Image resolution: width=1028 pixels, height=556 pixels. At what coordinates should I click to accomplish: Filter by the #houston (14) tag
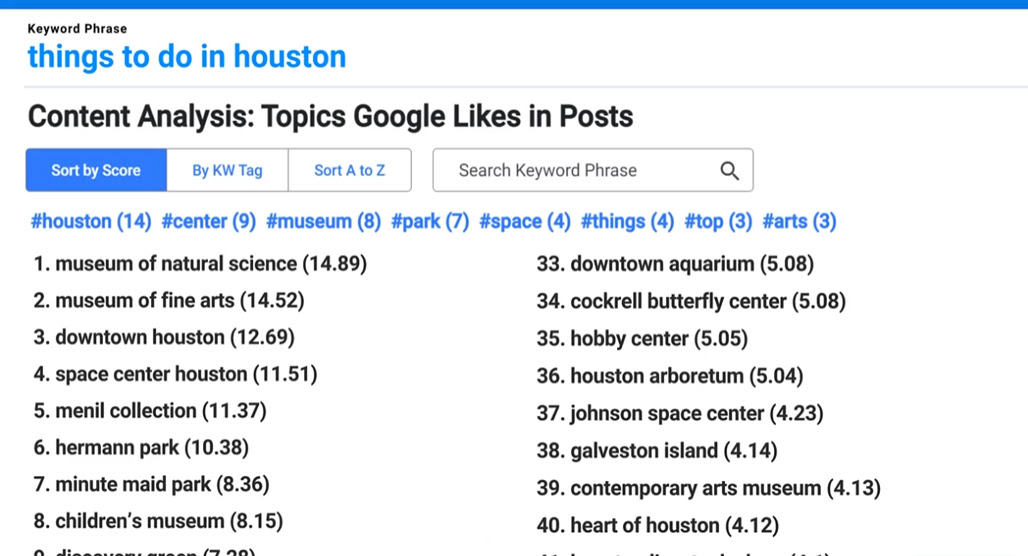click(x=91, y=222)
